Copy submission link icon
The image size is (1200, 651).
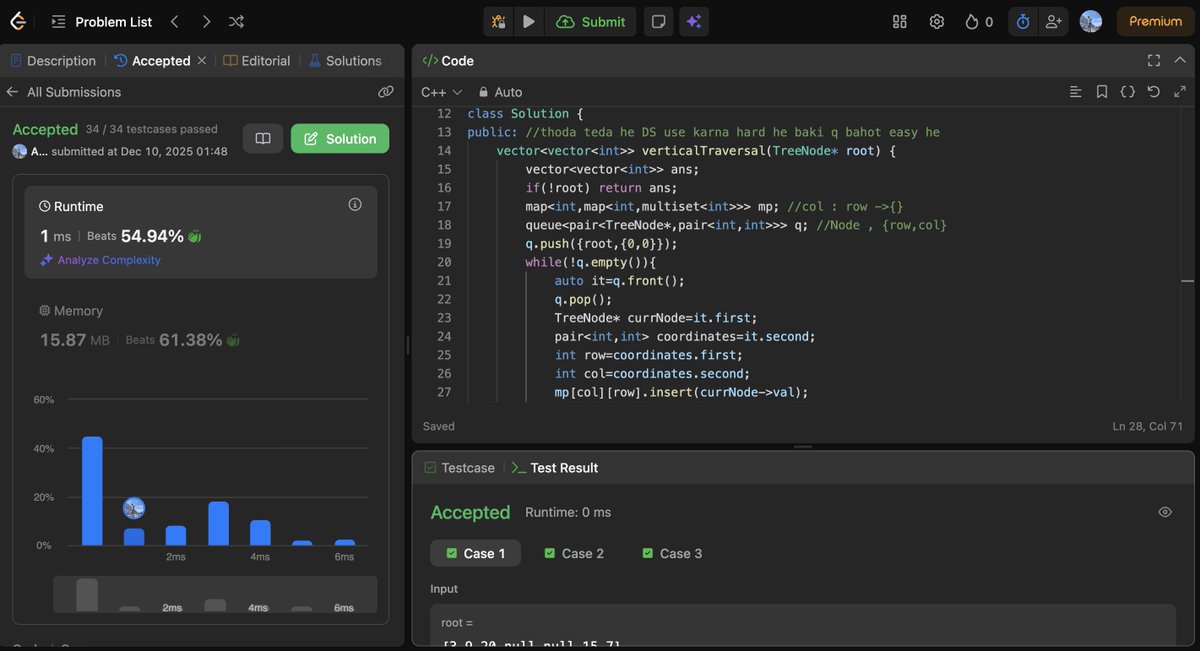click(385, 92)
